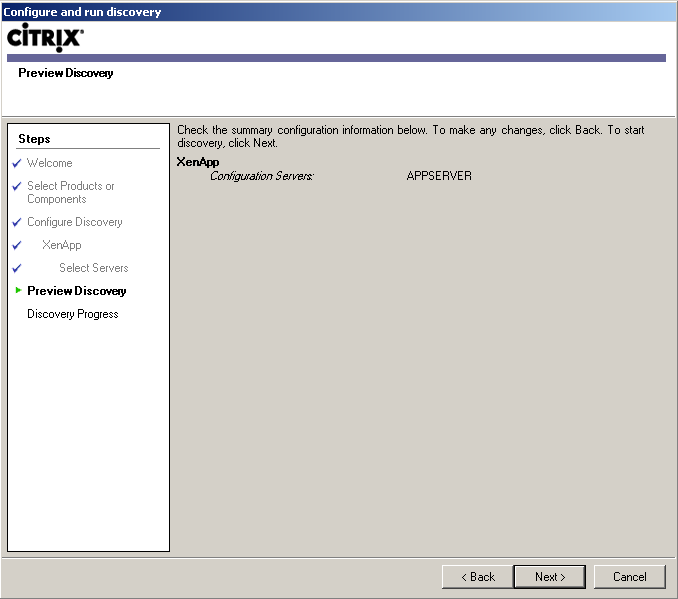Click the XenApp heading in summary
Screen dimensions: 678x599
(x=198, y=162)
